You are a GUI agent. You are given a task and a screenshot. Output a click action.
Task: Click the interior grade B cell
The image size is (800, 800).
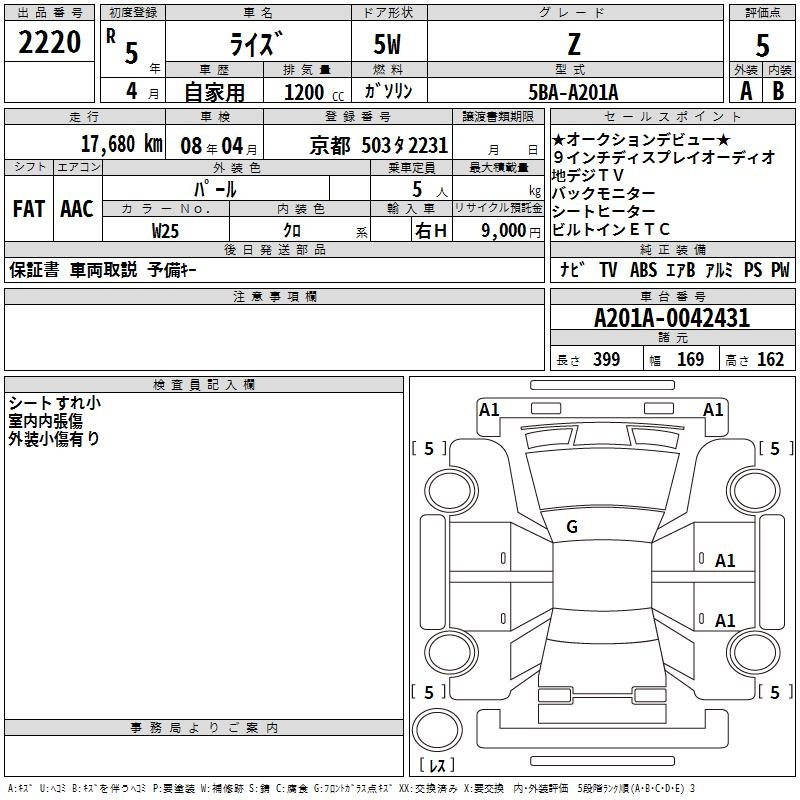(779, 90)
